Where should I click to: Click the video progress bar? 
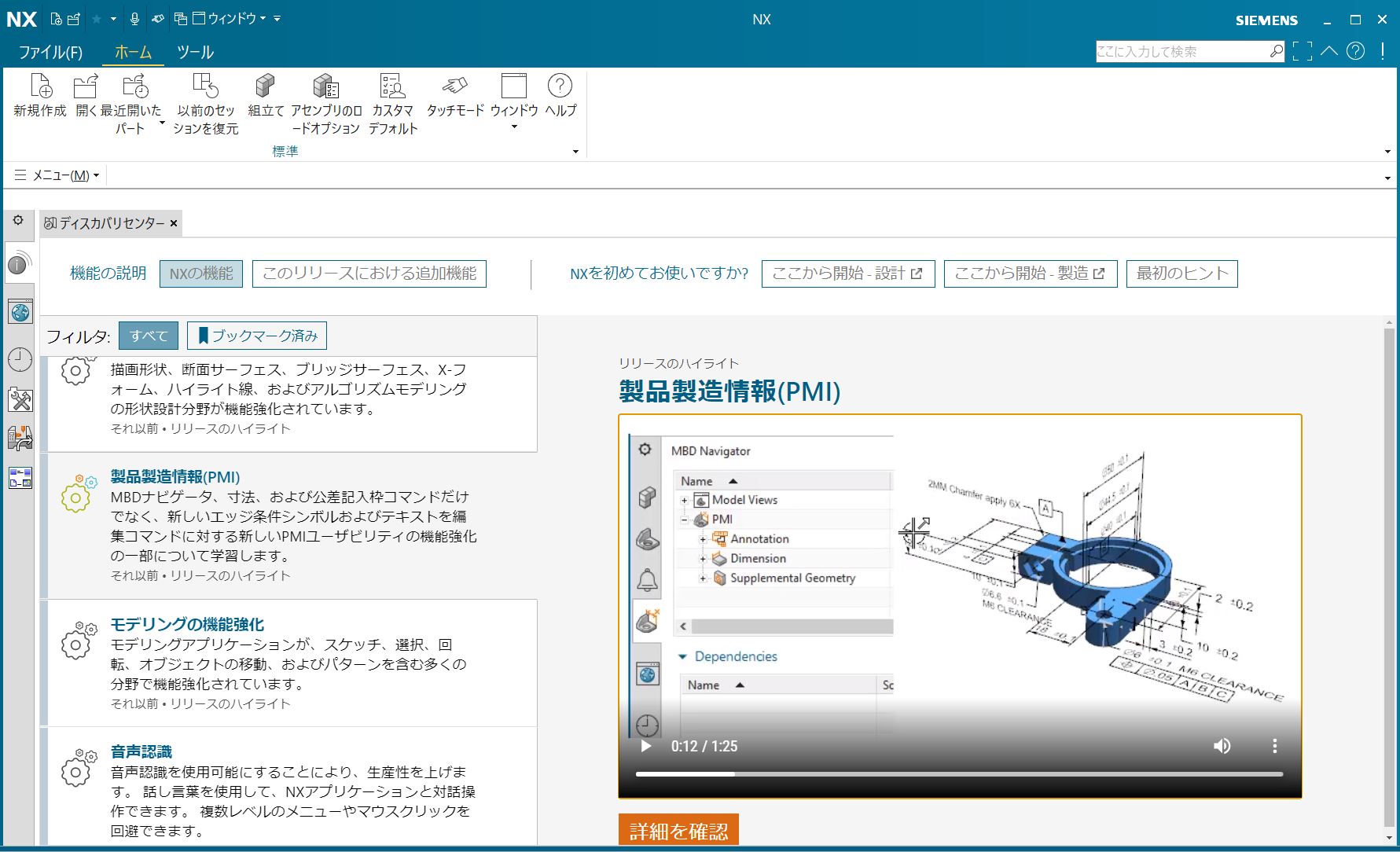[x=959, y=774]
